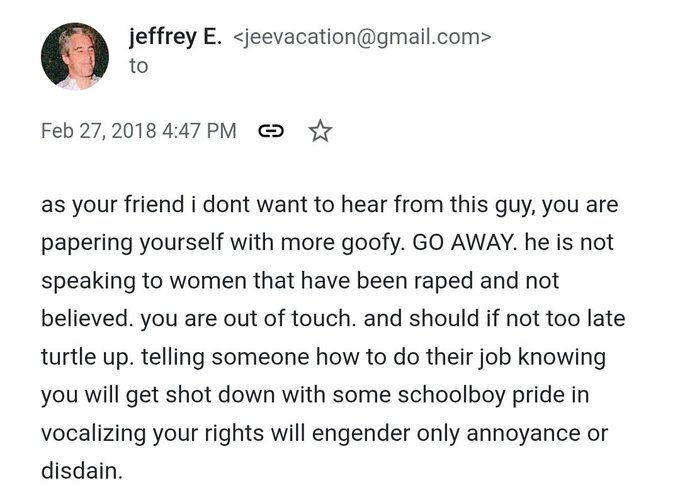Expand the 'to' recipient details
Screen dimensions: 680x502
138,66
